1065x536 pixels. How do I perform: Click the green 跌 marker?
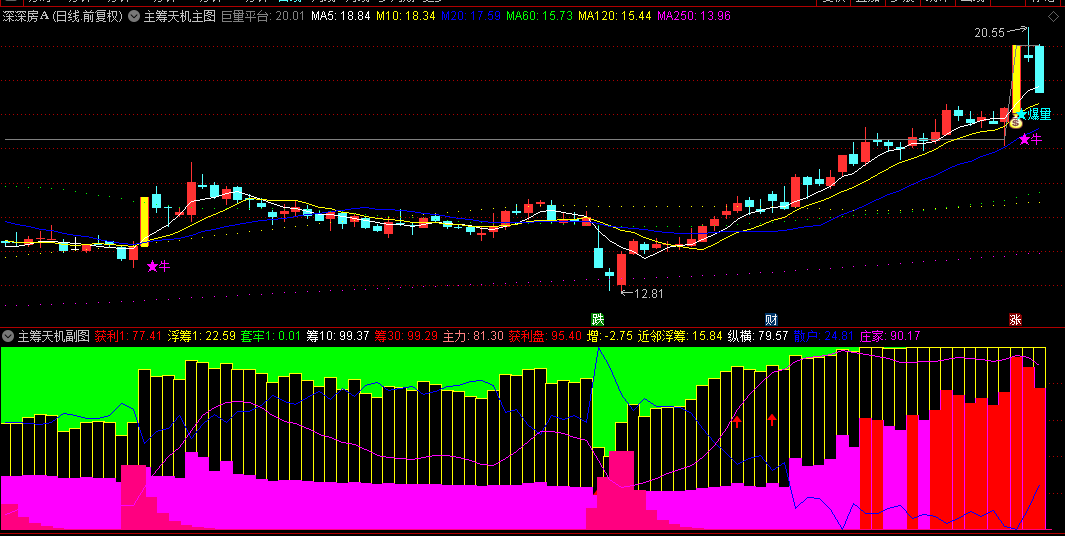[598, 319]
